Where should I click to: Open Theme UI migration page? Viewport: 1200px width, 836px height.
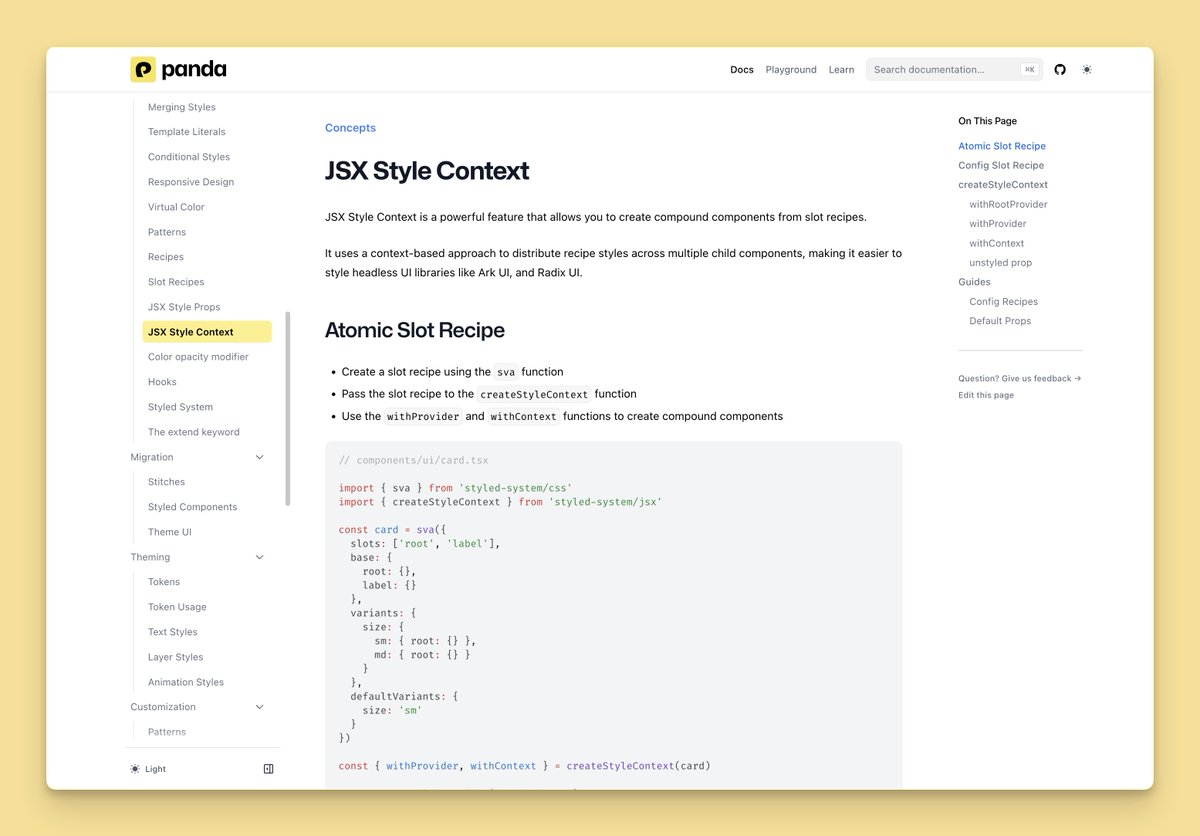(170, 532)
